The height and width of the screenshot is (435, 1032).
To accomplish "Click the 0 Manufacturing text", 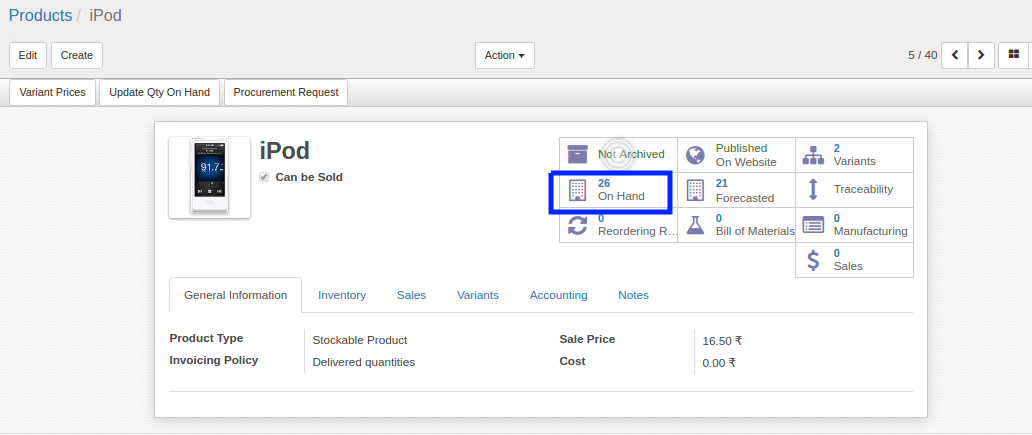I will 871,224.
